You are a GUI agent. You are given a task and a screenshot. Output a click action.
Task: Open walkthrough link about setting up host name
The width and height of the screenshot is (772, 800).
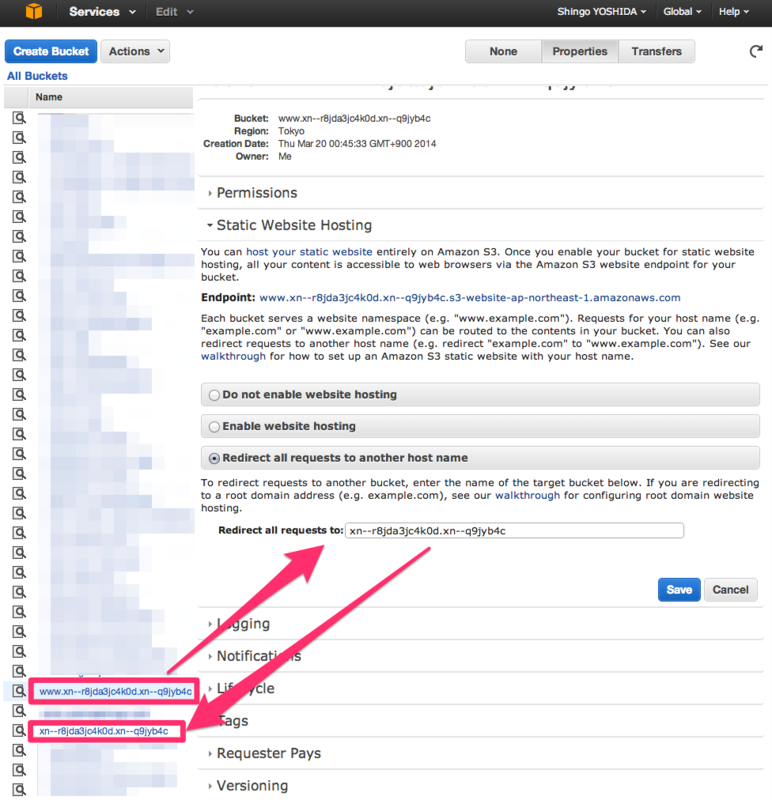(233, 357)
